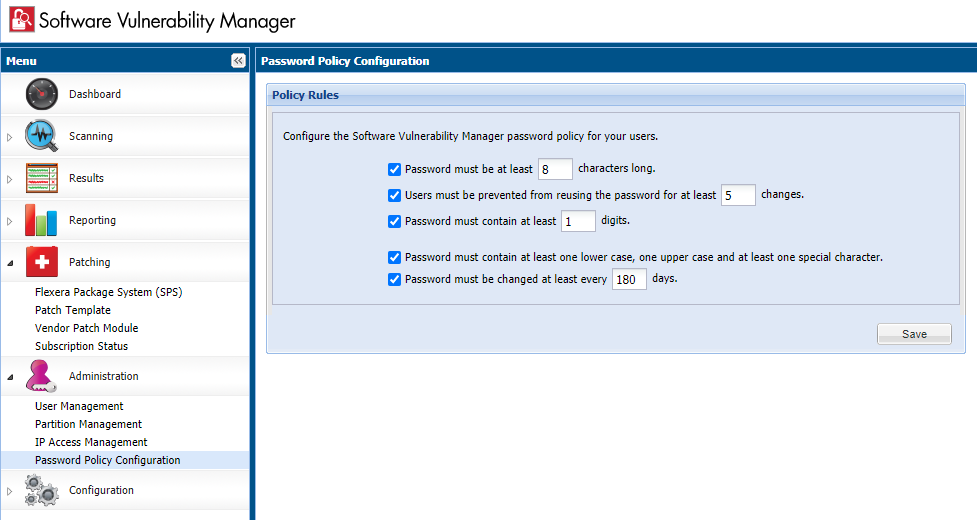Screen dimensions: 977x520
Task: Collapse the Patching section arrow
Action: 10,263
